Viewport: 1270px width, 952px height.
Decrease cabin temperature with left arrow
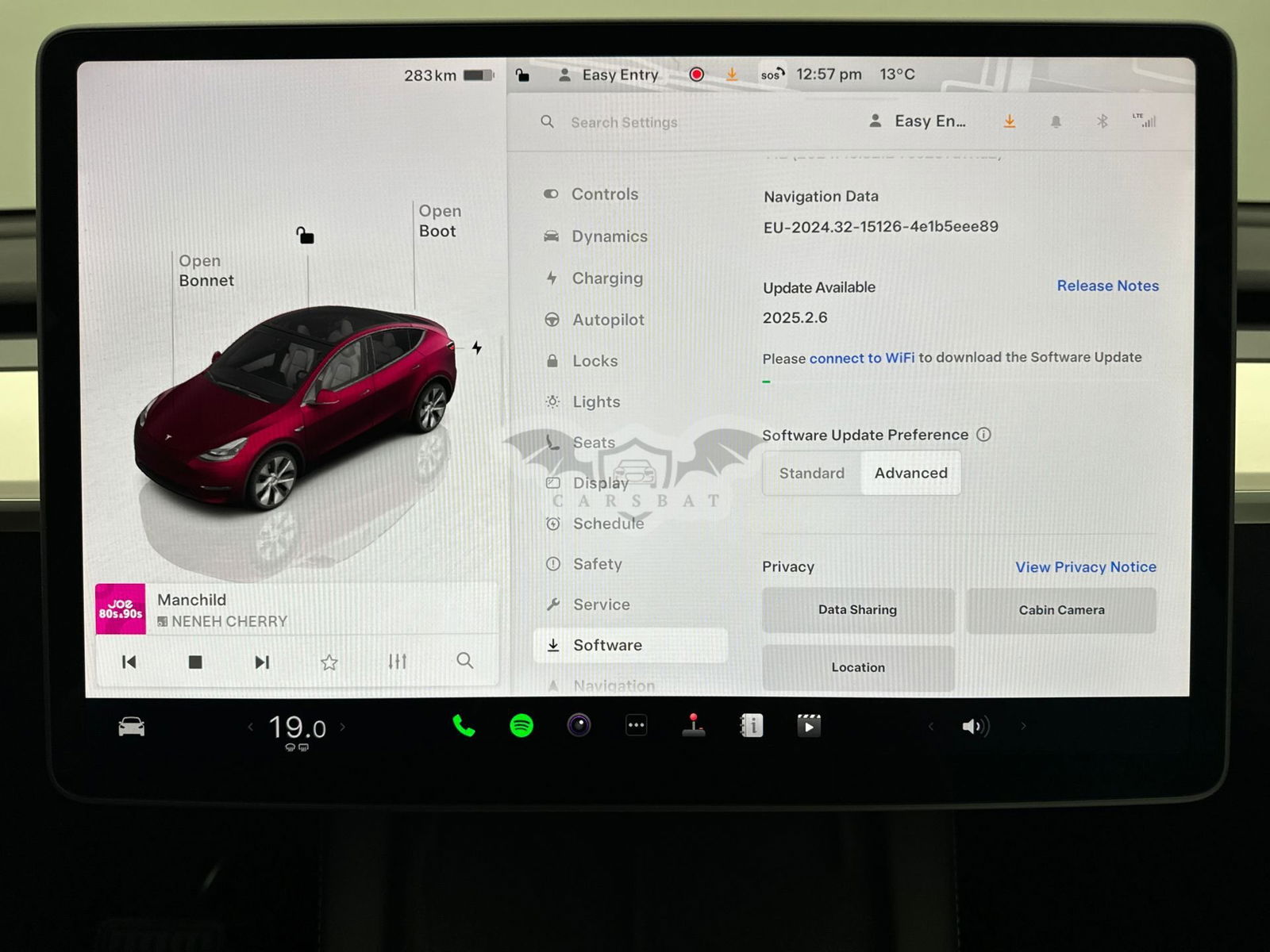tap(250, 727)
